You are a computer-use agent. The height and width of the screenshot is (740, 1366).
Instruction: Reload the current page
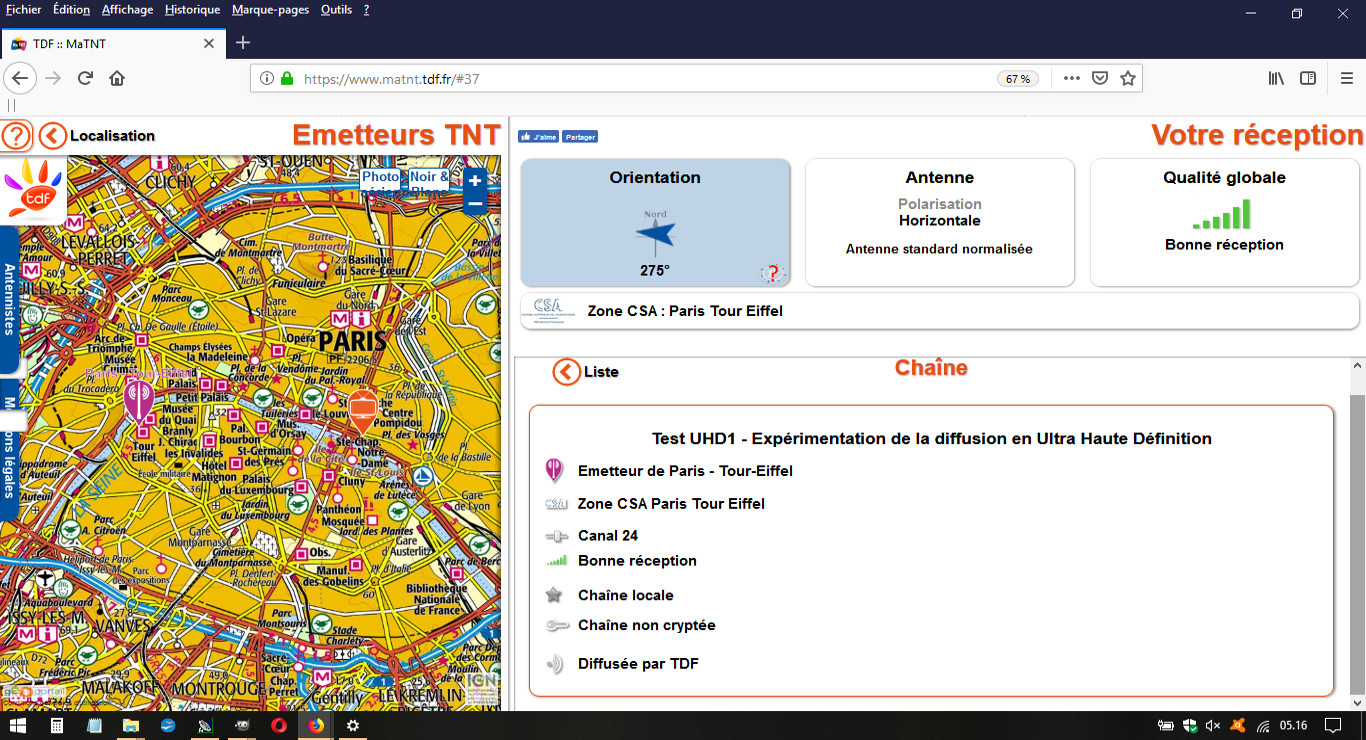pos(86,78)
